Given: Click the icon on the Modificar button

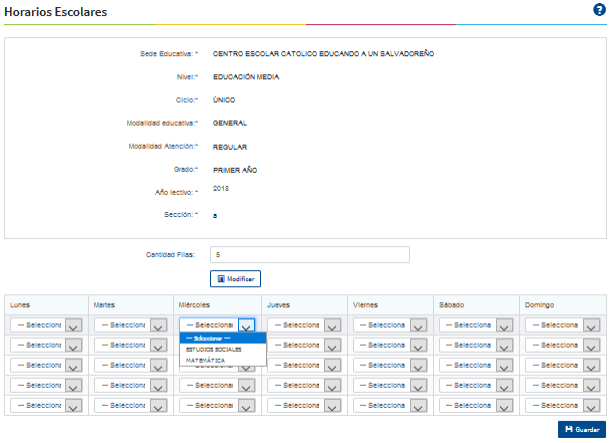Looking at the screenshot, I should click(x=220, y=279).
